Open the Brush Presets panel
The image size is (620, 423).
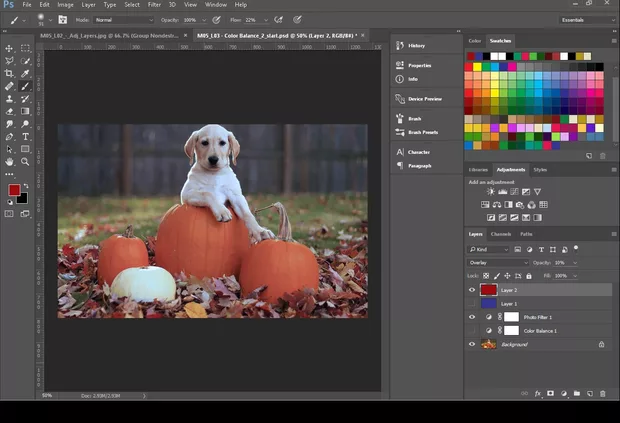(422, 132)
